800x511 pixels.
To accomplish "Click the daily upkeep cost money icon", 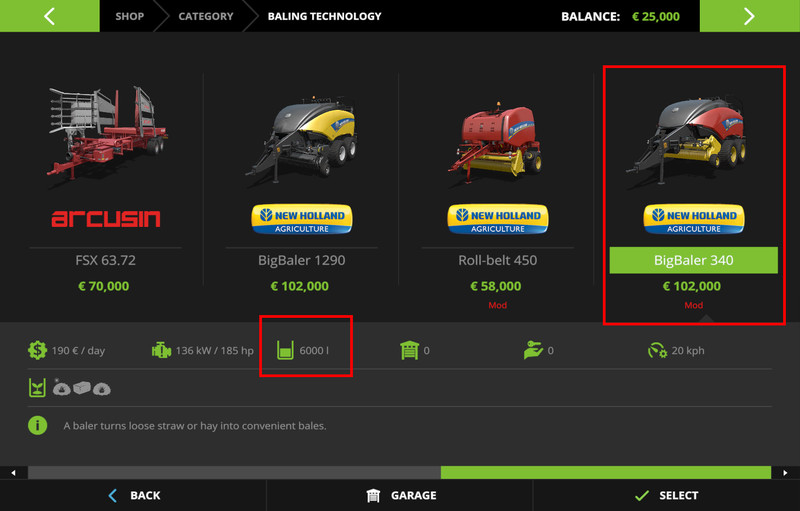I will (38, 351).
